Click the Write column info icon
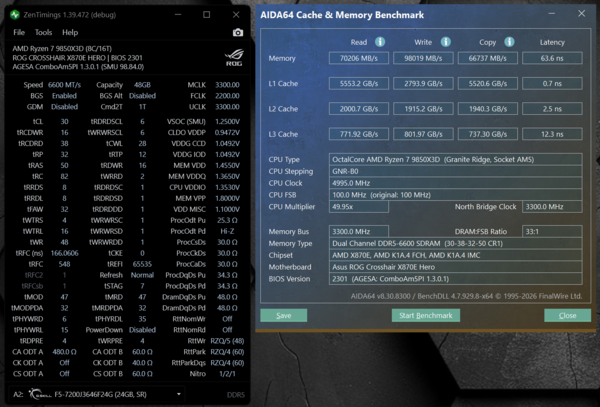Screen dimensions: 600x407 click(x=445, y=42)
